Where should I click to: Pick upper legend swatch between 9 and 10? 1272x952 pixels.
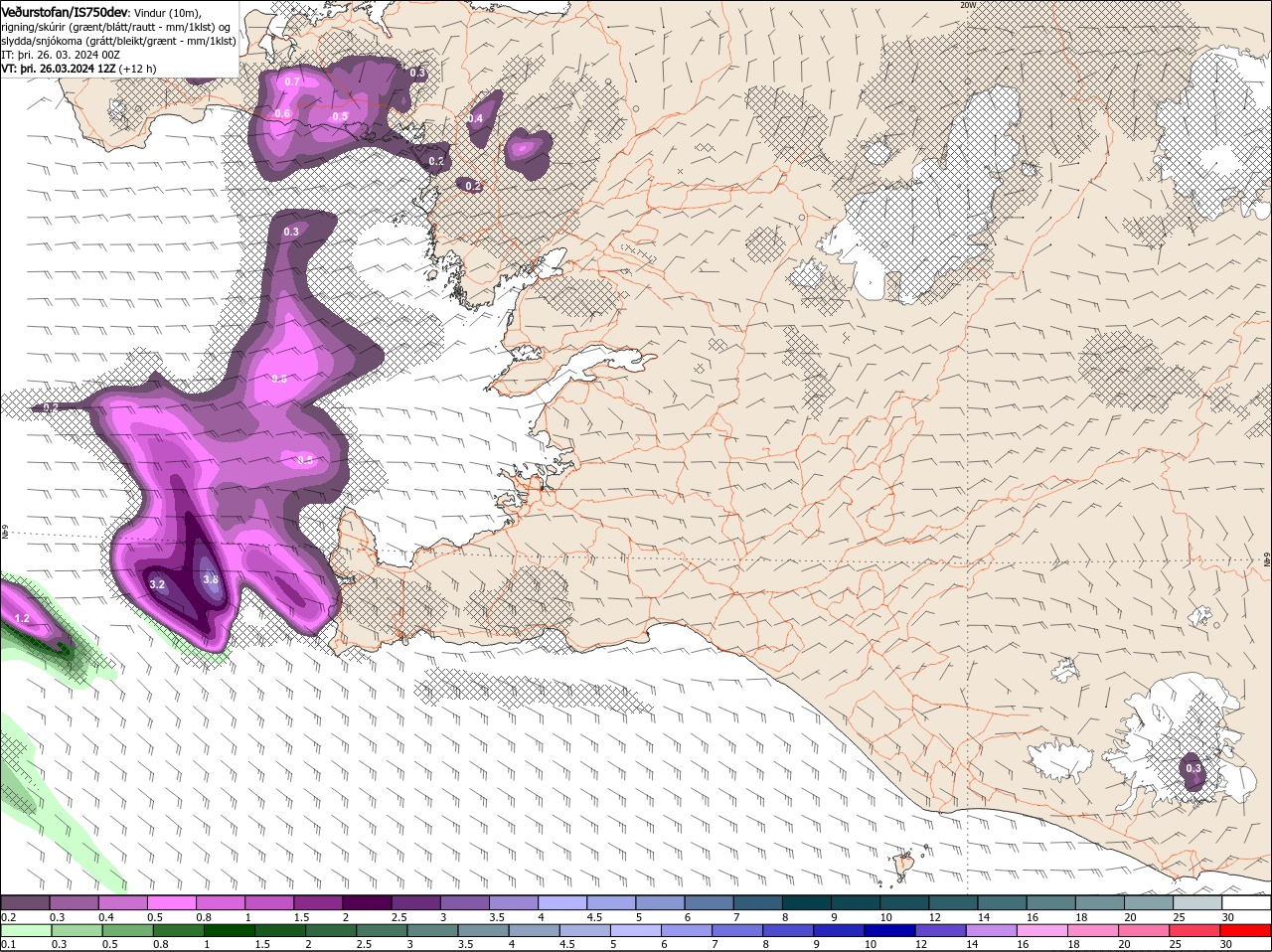point(856,902)
